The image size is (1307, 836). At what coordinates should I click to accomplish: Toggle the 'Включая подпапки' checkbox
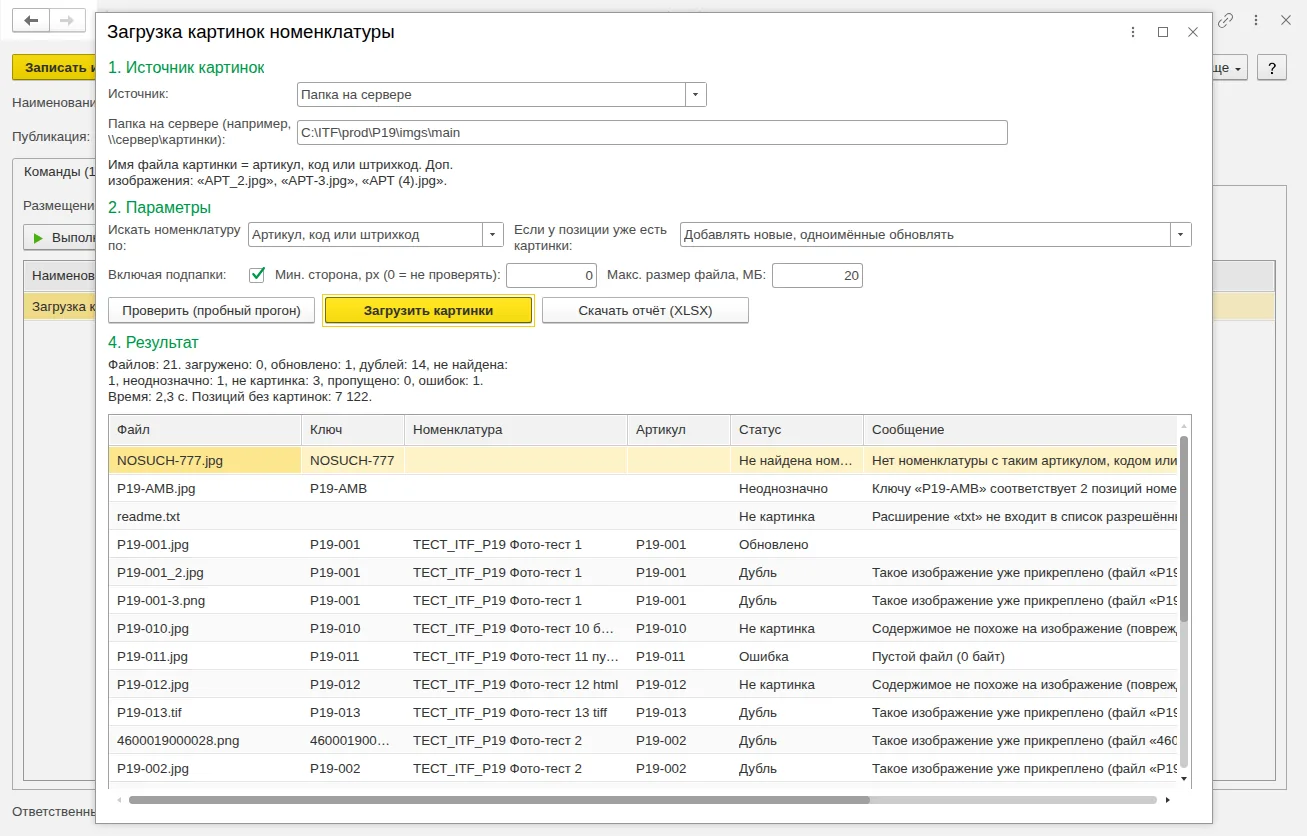coord(257,274)
